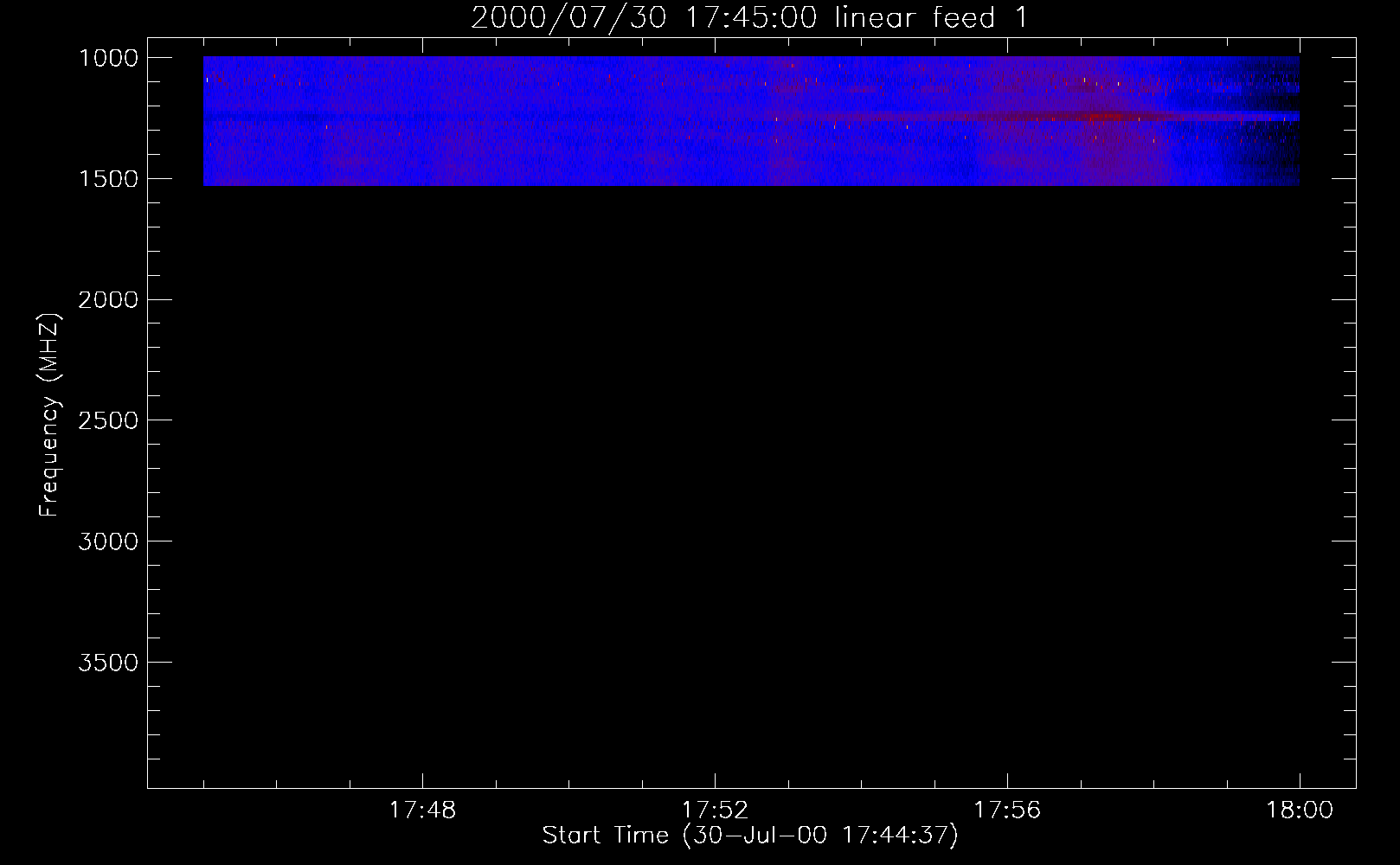The image size is (1400, 865).
Task: Click the 17:48 time axis label
Action: pyautogui.click(x=422, y=811)
